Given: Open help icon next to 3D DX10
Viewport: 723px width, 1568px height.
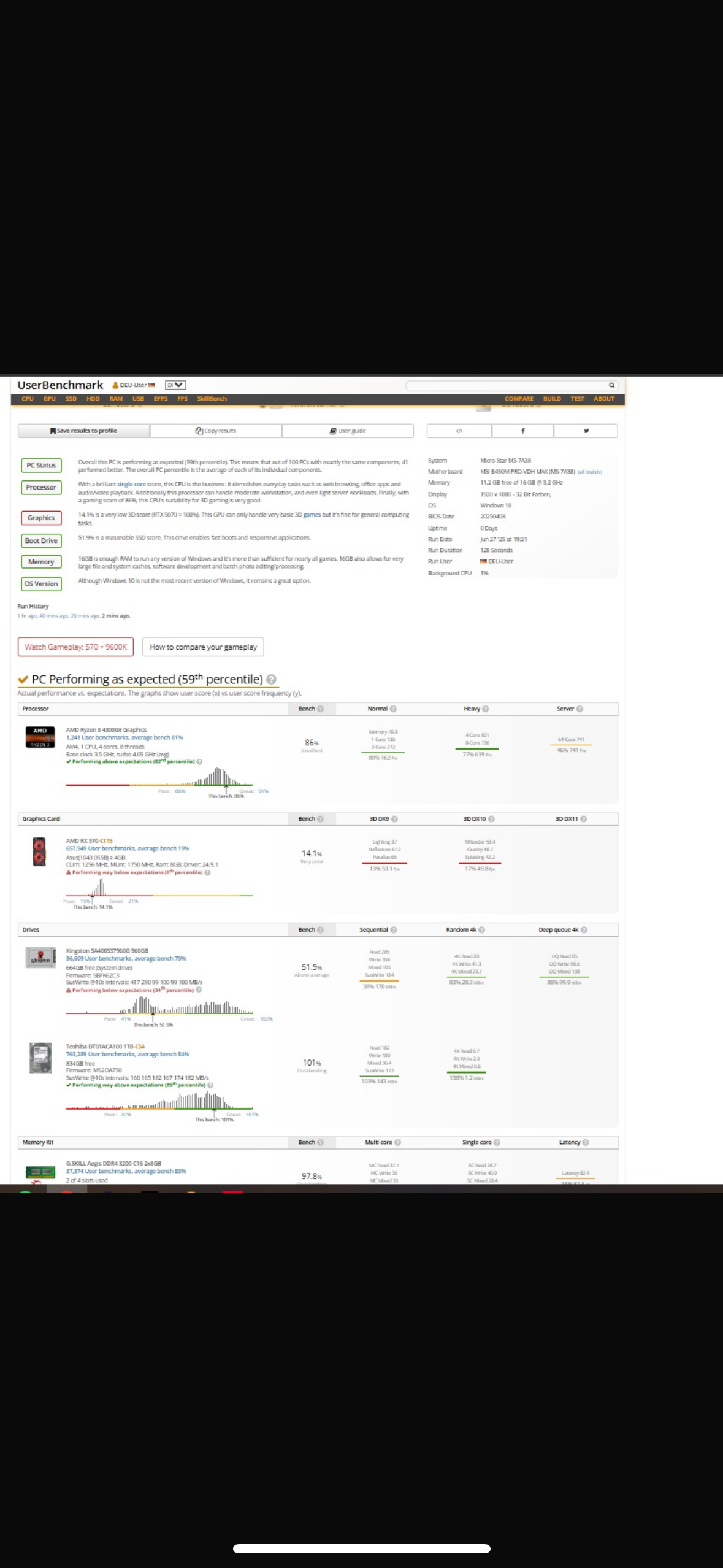Looking at the screenshot, I should point(491,819).
